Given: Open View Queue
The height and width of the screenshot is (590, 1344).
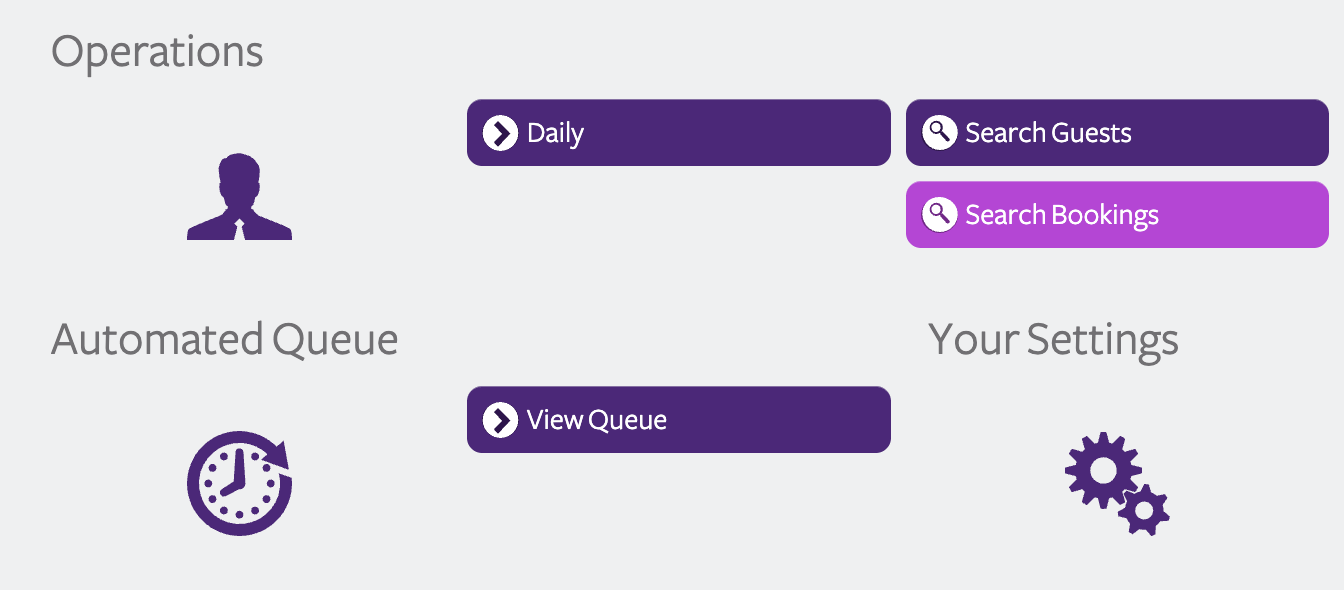Looking at the screenshot, I should [x=678, y=420].
